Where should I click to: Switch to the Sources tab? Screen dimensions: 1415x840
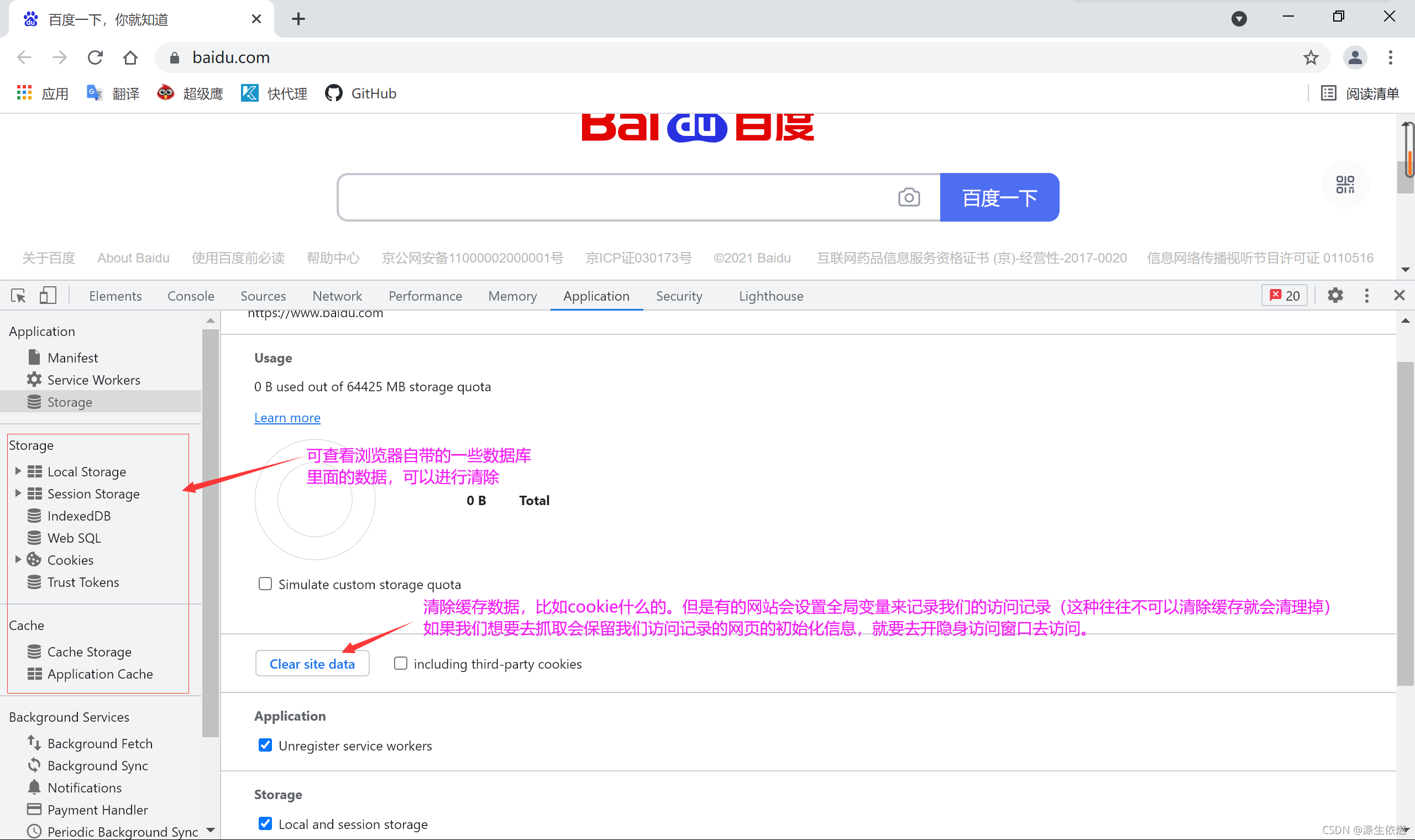[263, 296]
